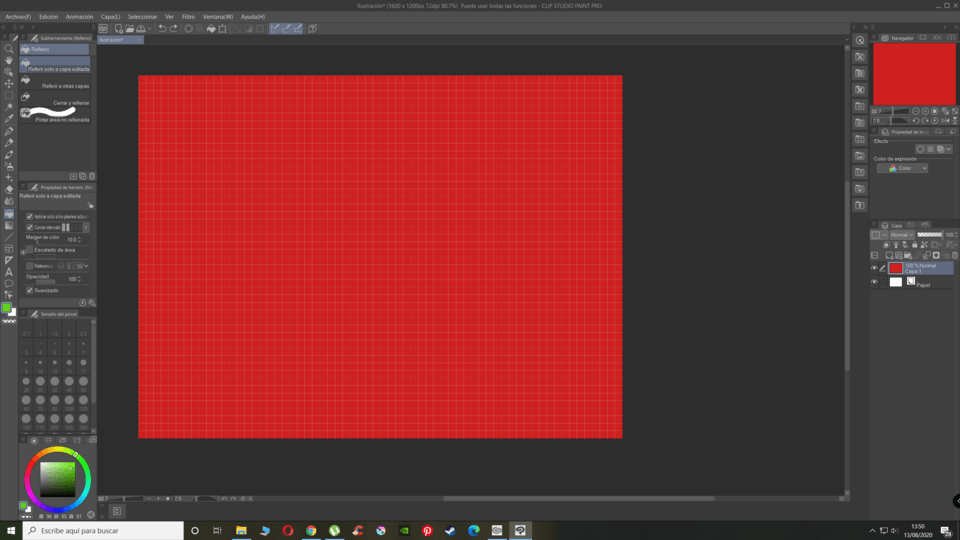The image size is (960, 540).
Task: Select 'Pintar área no rellenada' sub tool
Action: [x=55, y=115]
